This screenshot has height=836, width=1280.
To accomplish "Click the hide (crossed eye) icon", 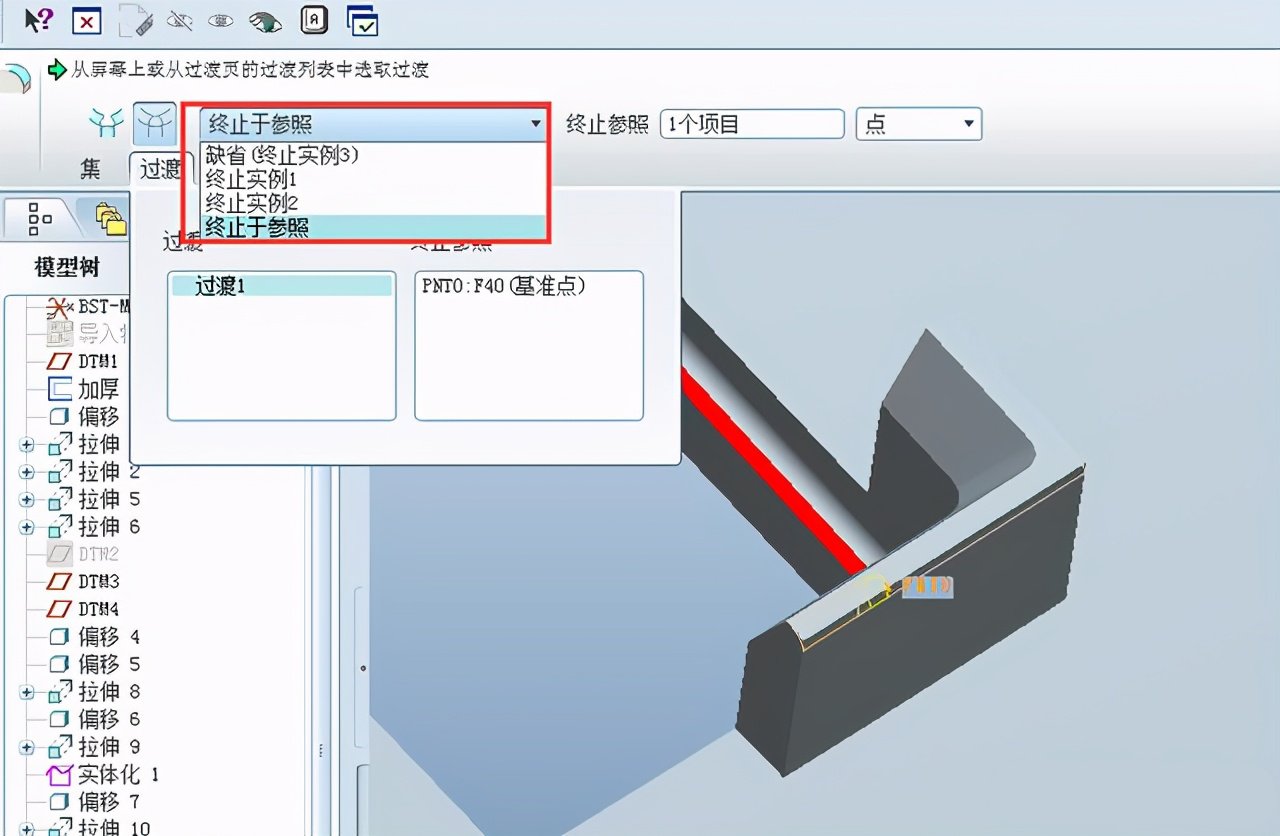I will click(x=180, y=19).
